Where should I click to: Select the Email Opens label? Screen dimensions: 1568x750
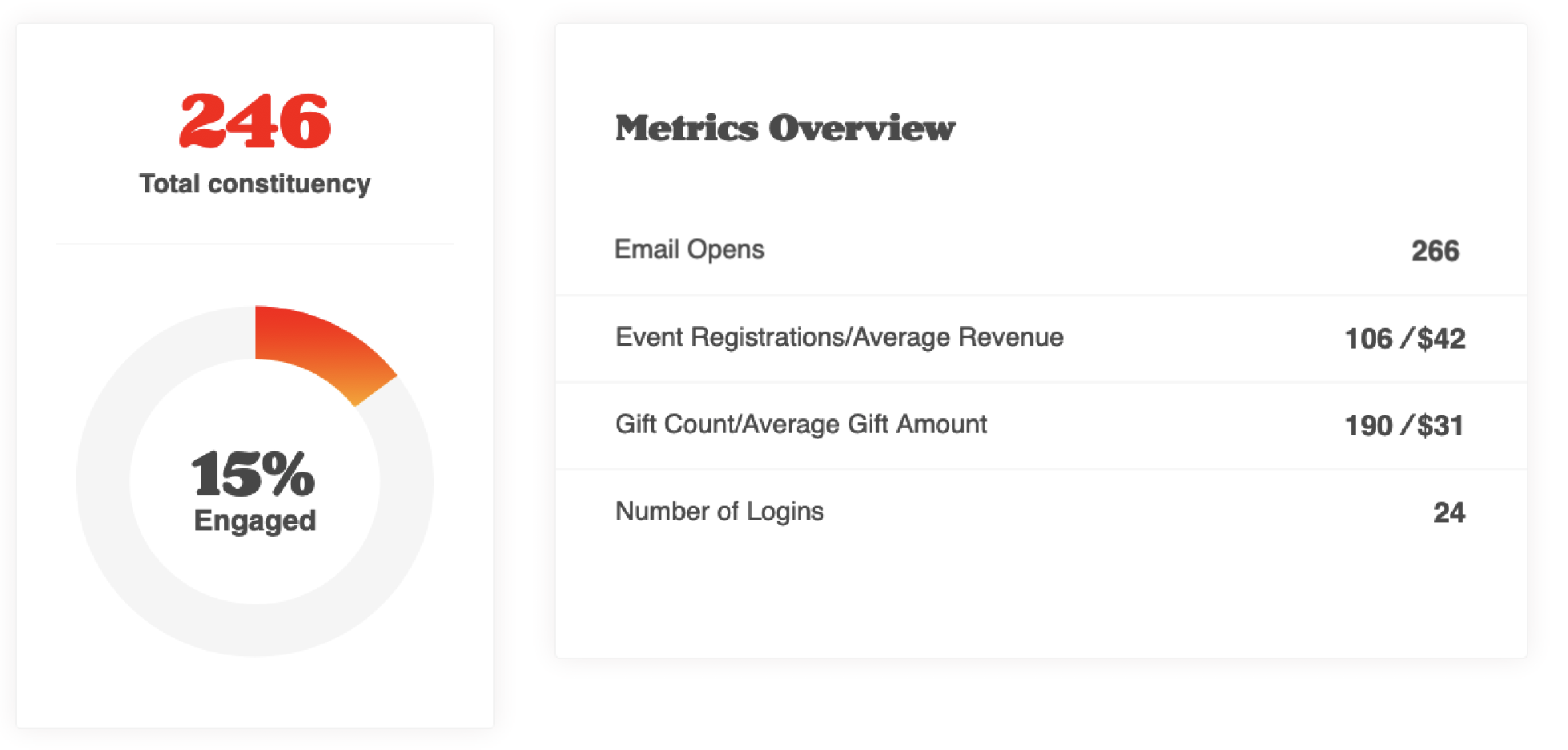tap(690, 250)
